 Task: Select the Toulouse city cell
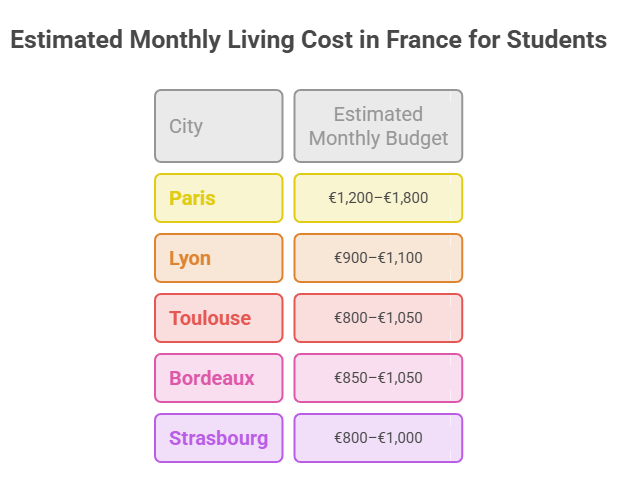[219, 318]
